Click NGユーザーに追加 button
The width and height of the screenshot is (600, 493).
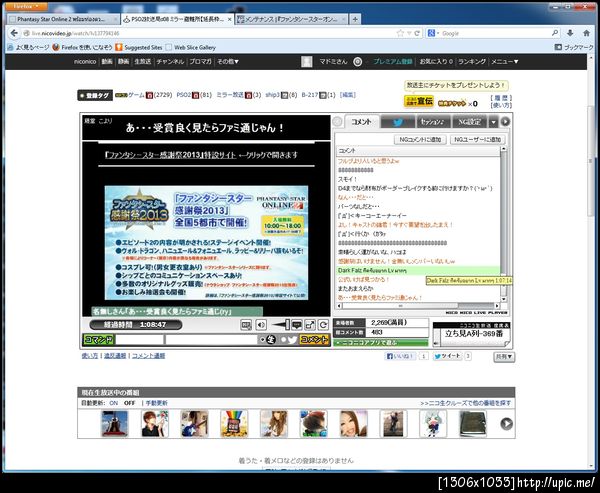click(x=478, y=140)
